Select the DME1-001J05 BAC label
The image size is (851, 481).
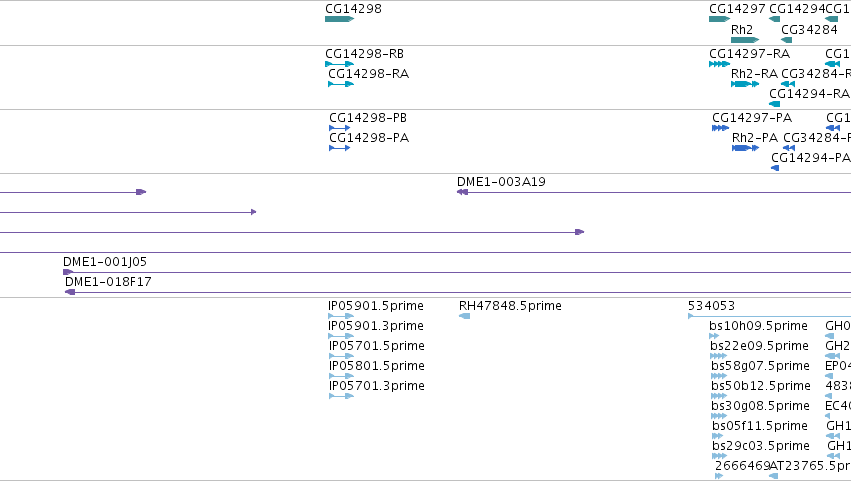(x=105, y=262)
